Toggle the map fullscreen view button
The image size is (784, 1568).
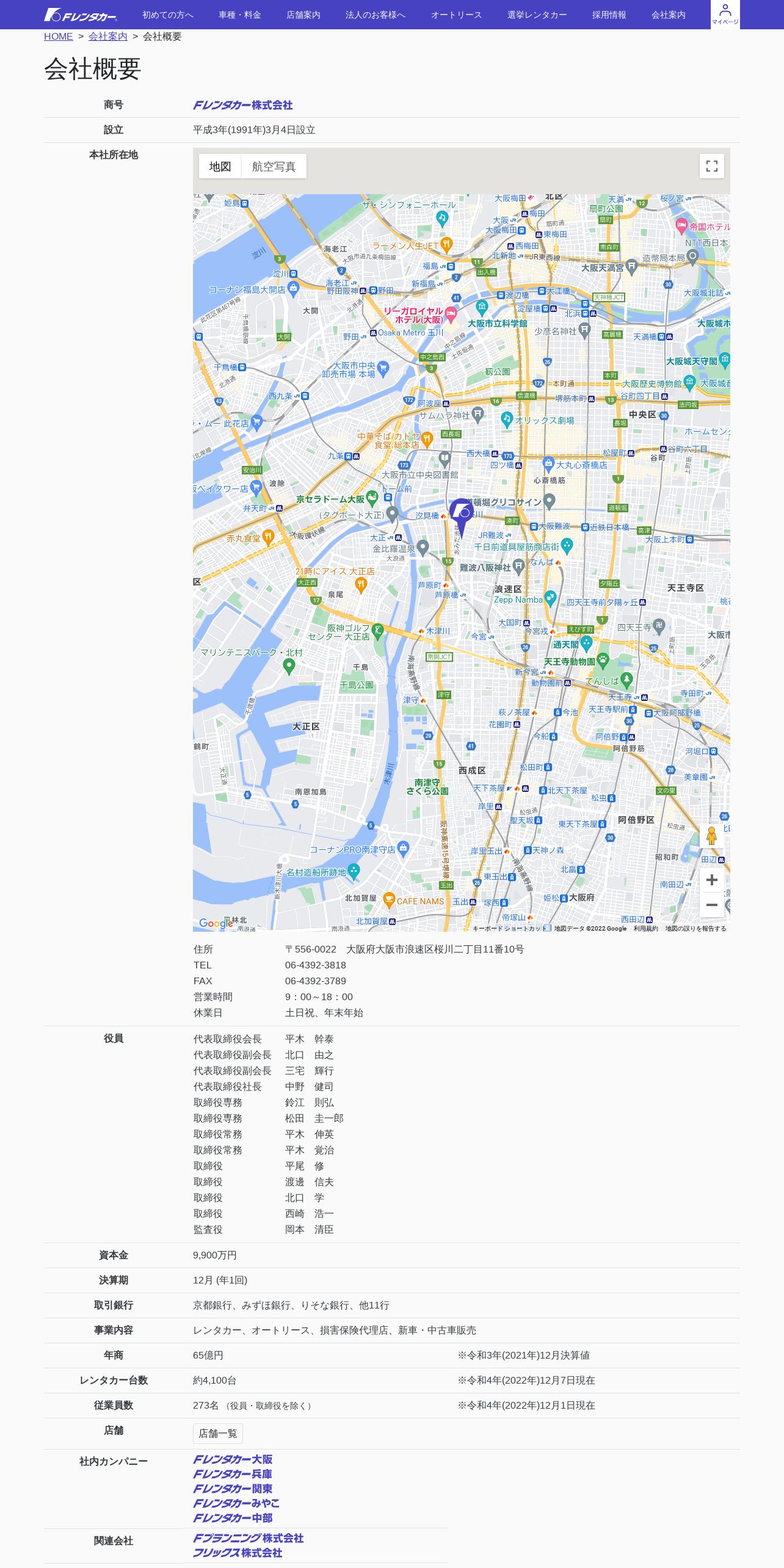click(x=711, y=166)
